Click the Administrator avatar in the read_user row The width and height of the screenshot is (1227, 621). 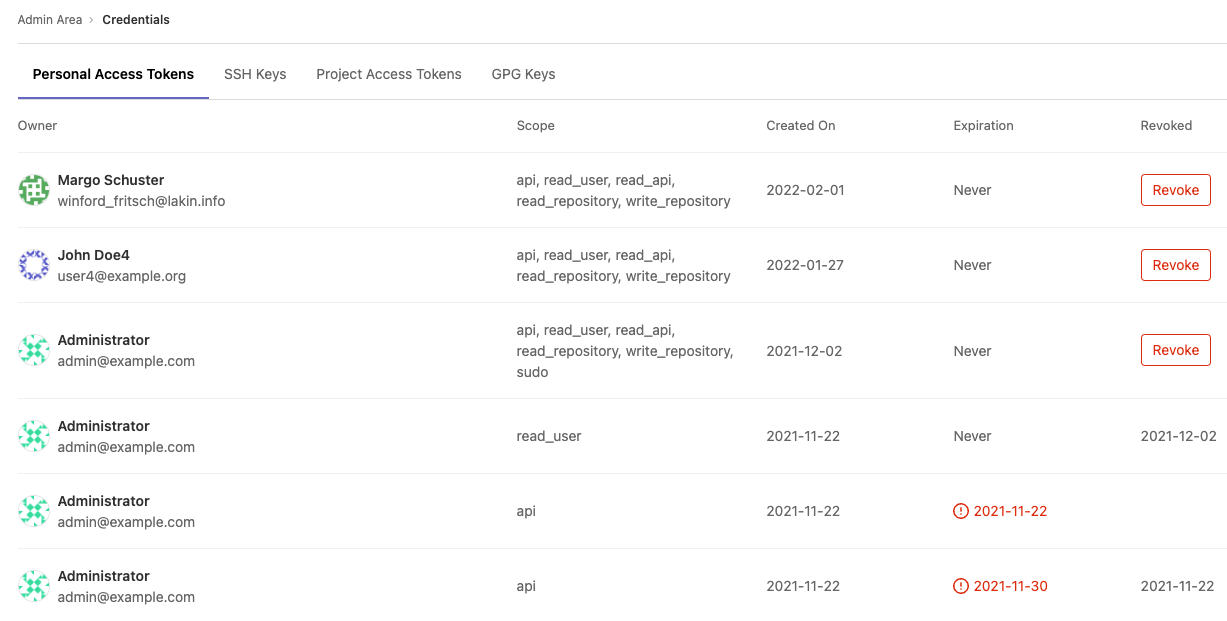click(x=33, y=436)
